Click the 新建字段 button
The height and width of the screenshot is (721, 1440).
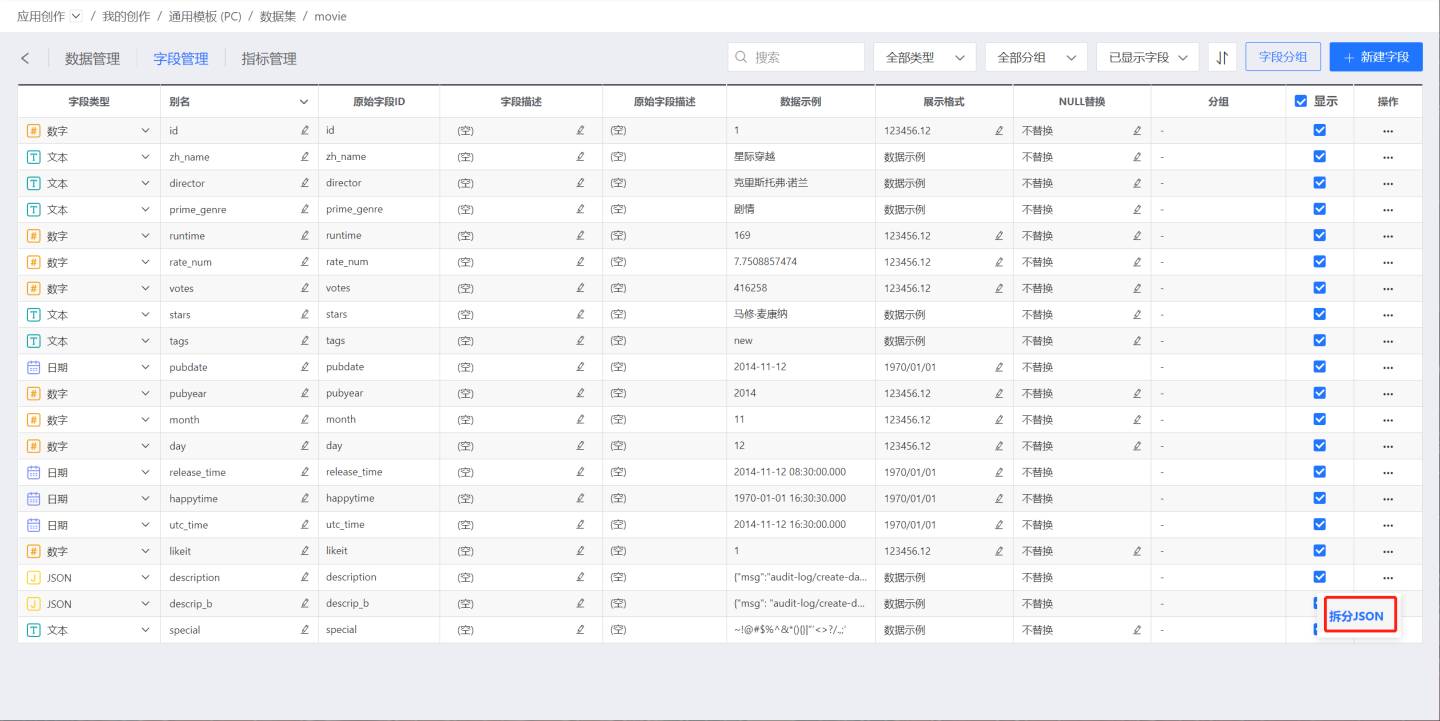1375,57
